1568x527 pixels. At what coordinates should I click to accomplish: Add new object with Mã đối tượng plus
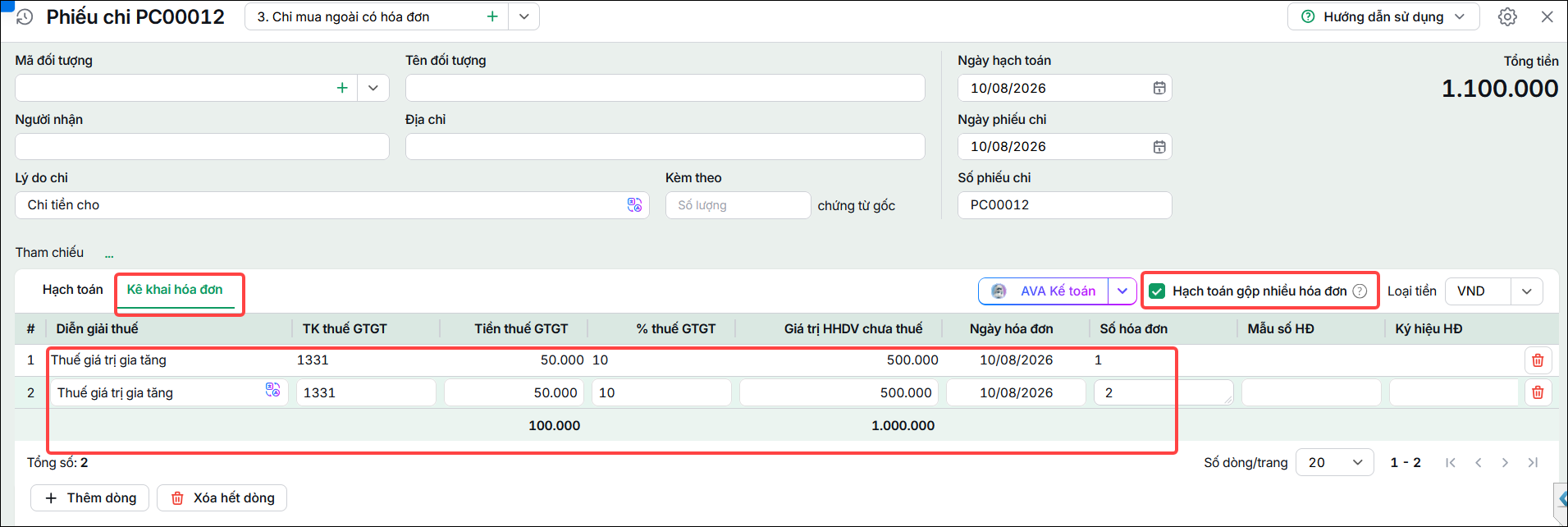tap(342, 88)
